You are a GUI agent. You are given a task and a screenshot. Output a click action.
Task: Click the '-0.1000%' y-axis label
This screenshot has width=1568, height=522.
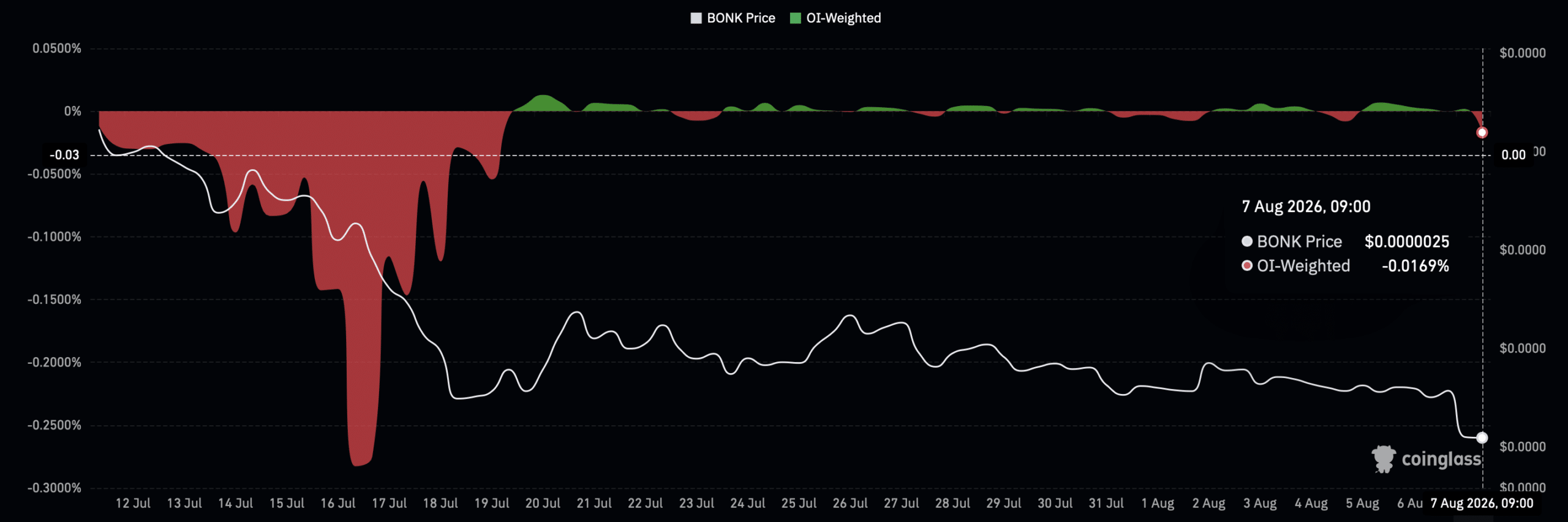55,236
